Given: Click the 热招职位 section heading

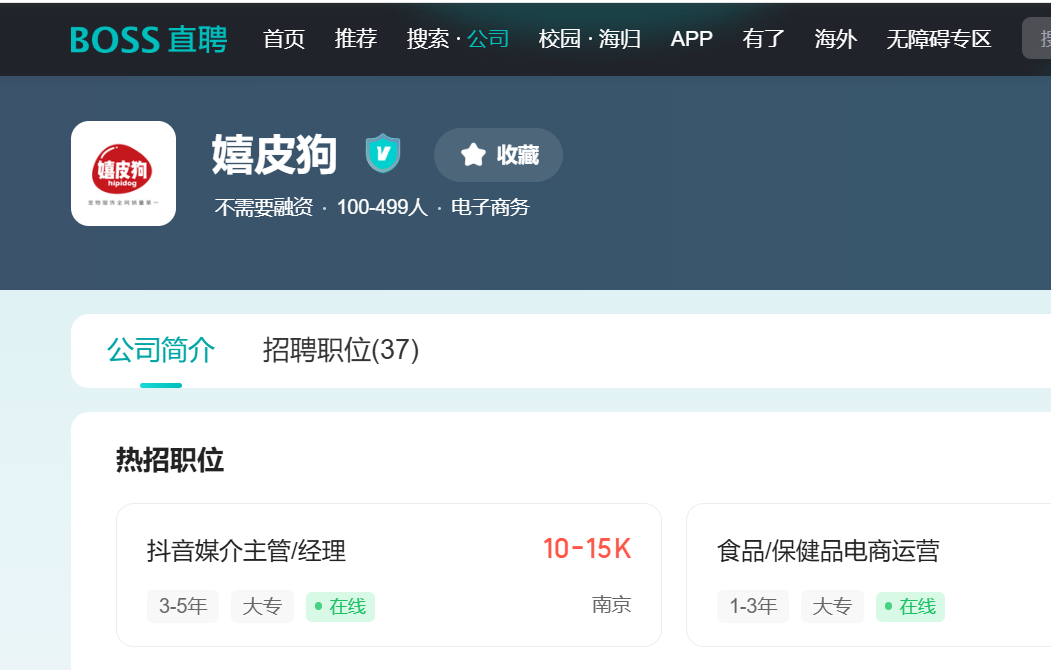Looking at the screenshot, I should coord(170,460).
